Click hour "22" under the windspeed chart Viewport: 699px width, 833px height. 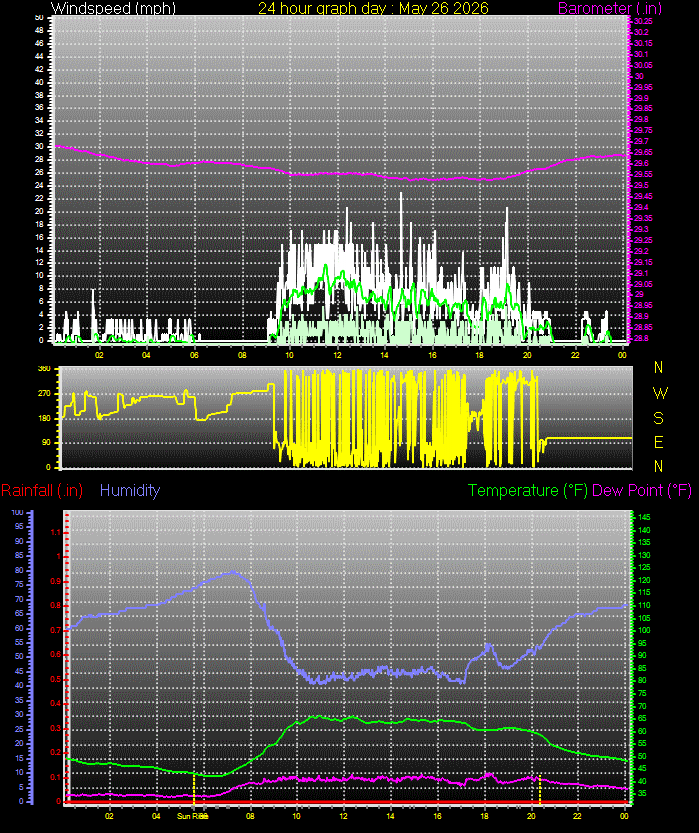575,355
